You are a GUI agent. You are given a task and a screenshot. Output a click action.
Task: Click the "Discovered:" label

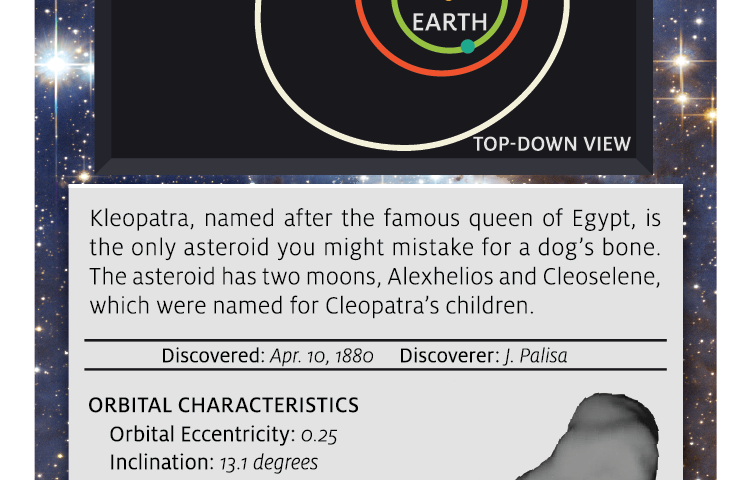click(213, 355)
